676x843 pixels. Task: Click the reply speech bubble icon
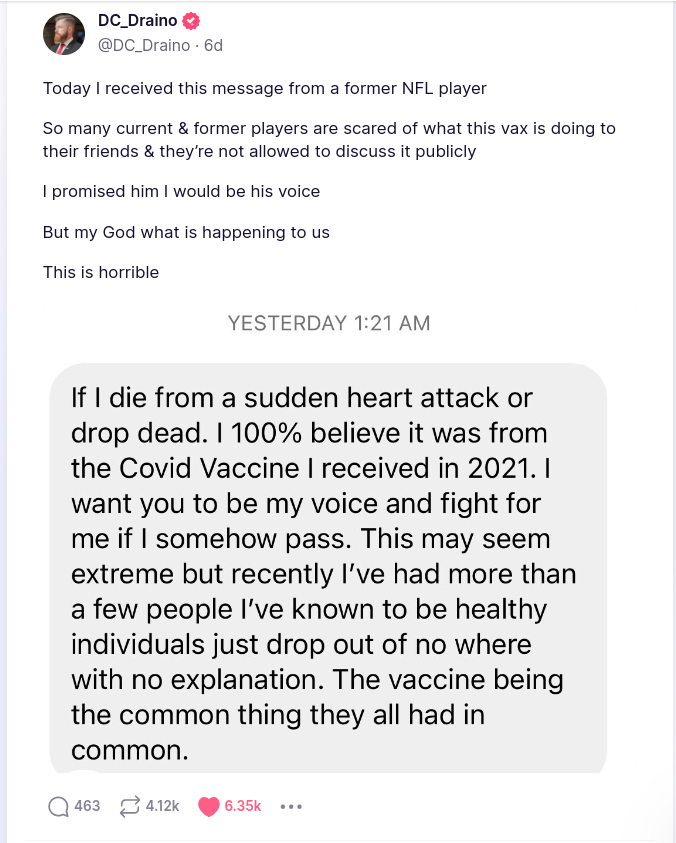coord(59,806)
